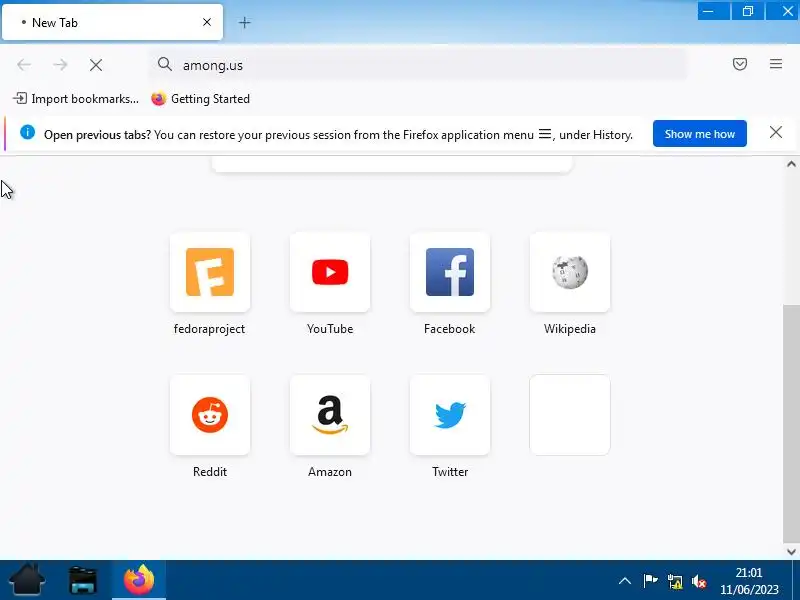Open the Getting Started bookmark

(x=201, y=98)
